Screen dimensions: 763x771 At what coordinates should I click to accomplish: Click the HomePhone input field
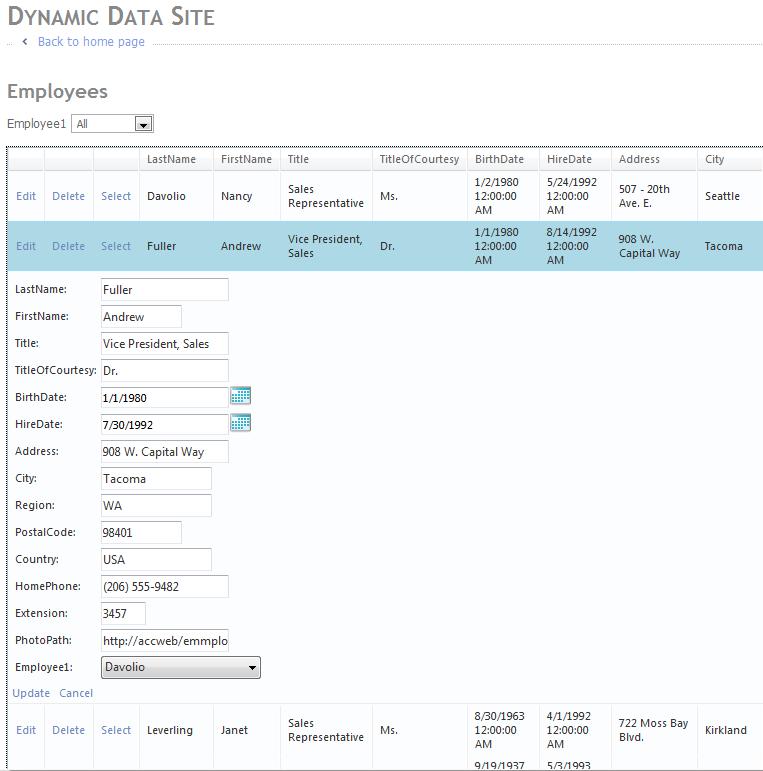click(x=165, y=587)
